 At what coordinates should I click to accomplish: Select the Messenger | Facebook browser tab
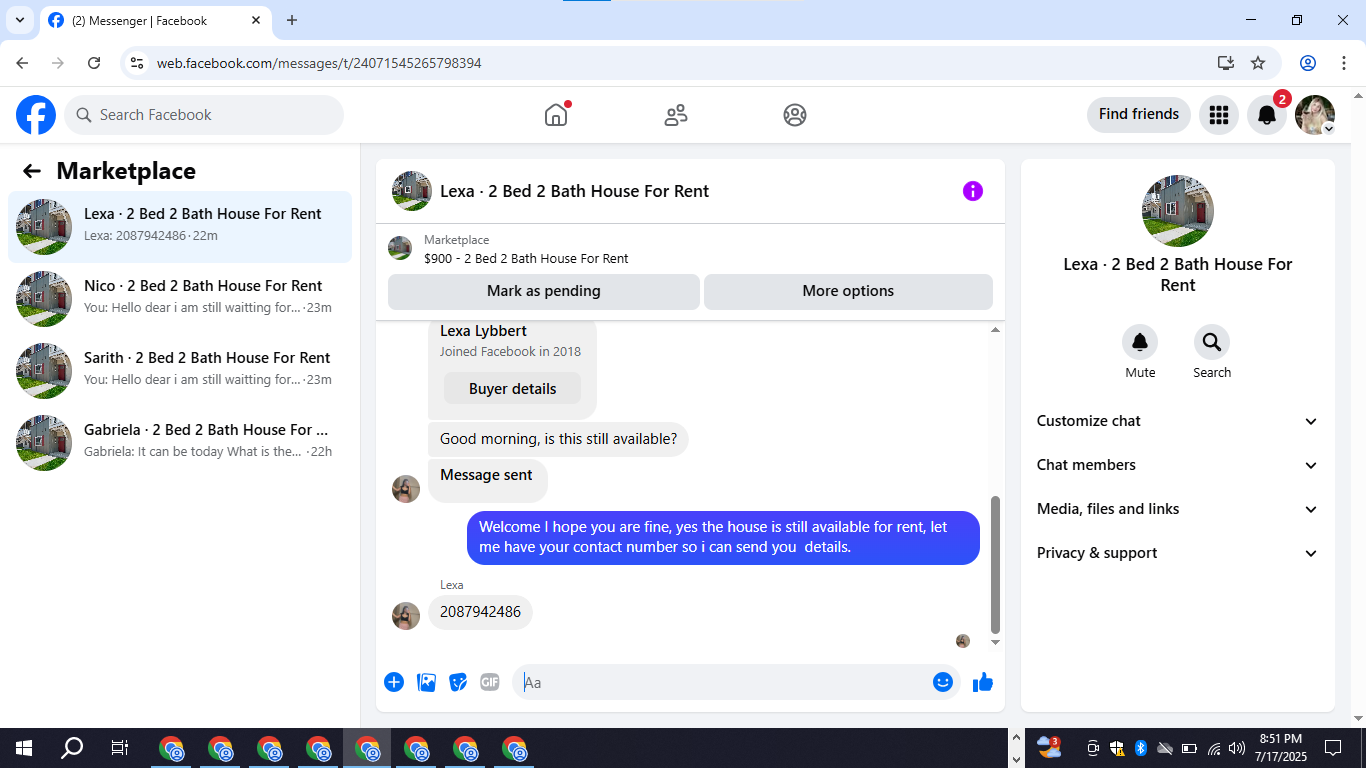(x=155, y=20)
